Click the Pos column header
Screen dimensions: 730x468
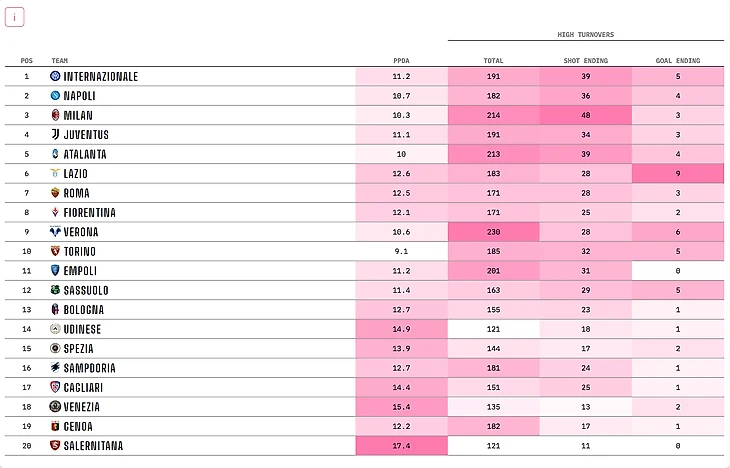26,61
